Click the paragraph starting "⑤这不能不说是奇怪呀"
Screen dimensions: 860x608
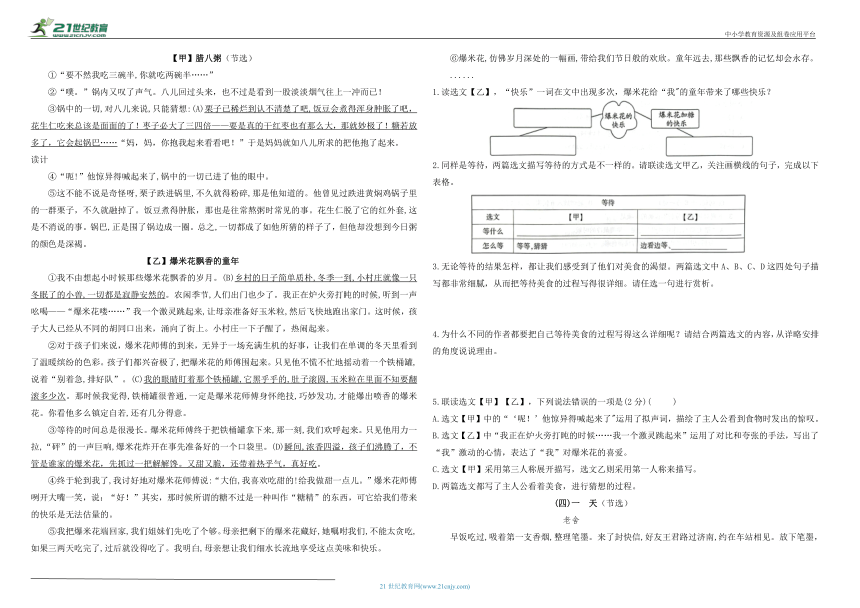(x=224, y=218)
